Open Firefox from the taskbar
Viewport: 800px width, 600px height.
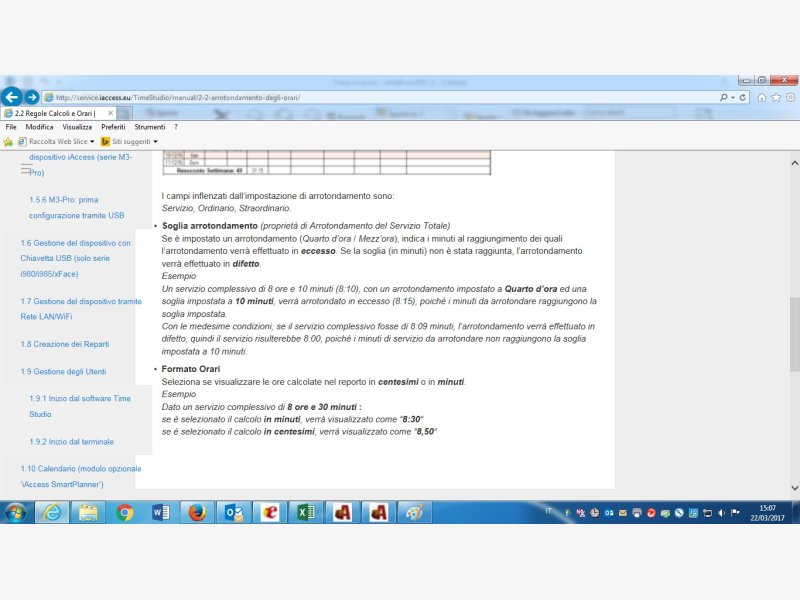(x=196, y=512)
